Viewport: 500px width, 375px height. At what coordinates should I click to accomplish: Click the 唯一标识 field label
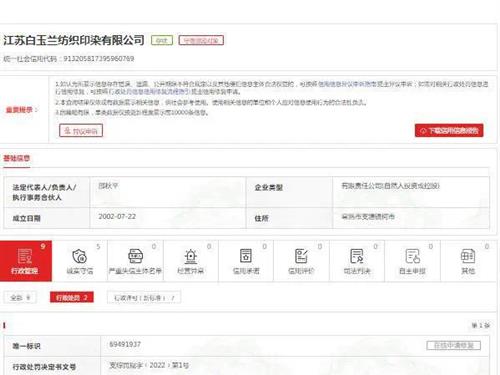tap(26, 346)
